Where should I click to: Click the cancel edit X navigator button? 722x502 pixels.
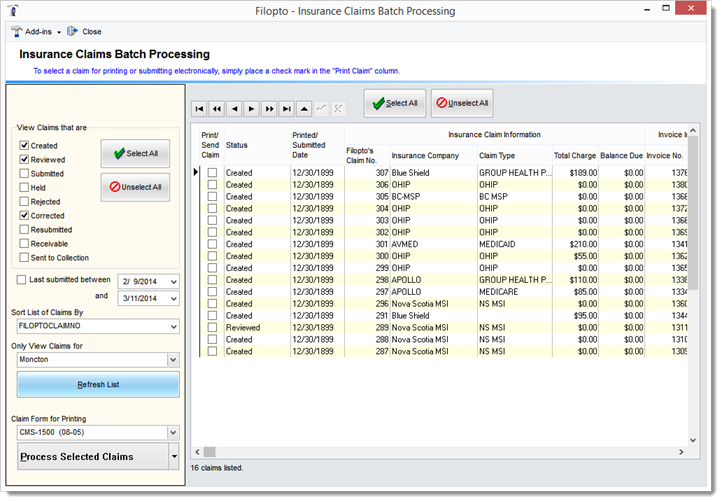pyautogui.click(x=338, y=109)
